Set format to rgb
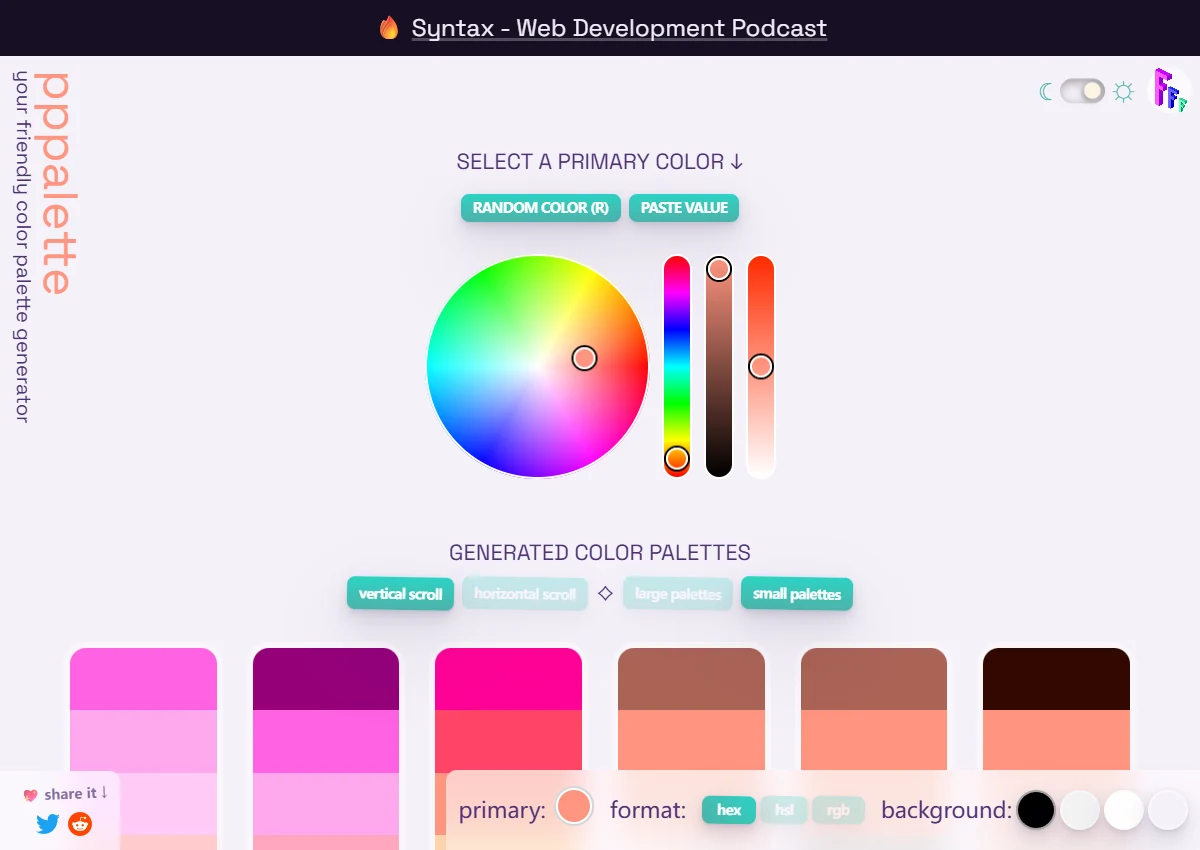 click(838, 810)
